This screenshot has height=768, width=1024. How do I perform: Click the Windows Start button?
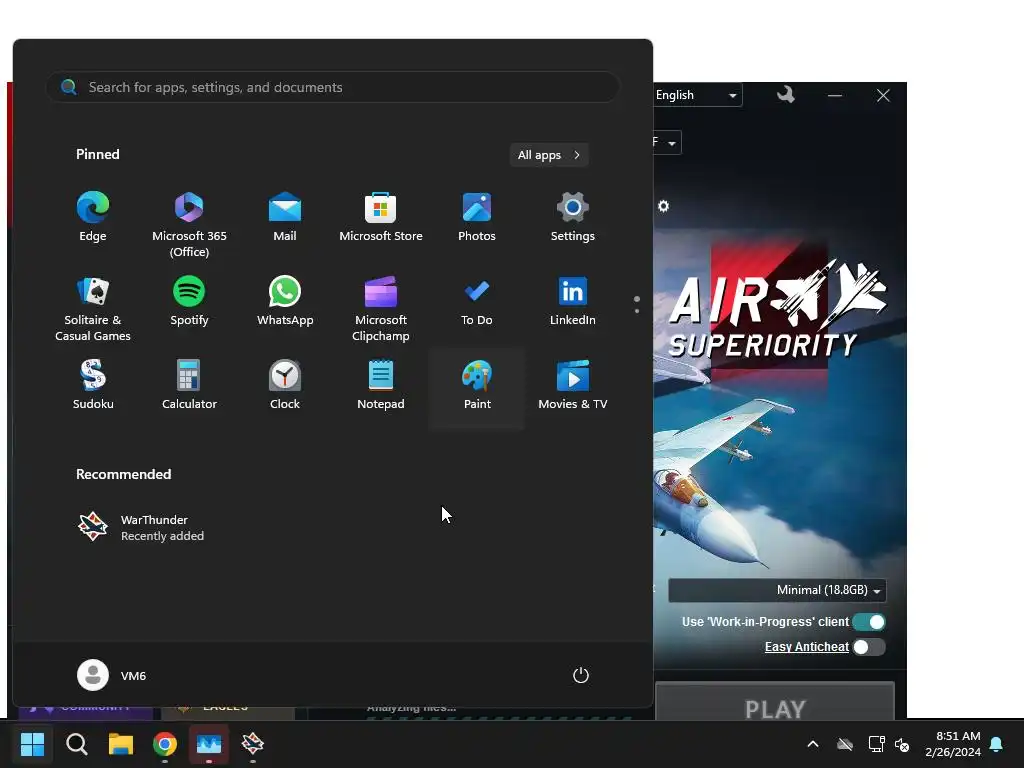click(32, 744)
